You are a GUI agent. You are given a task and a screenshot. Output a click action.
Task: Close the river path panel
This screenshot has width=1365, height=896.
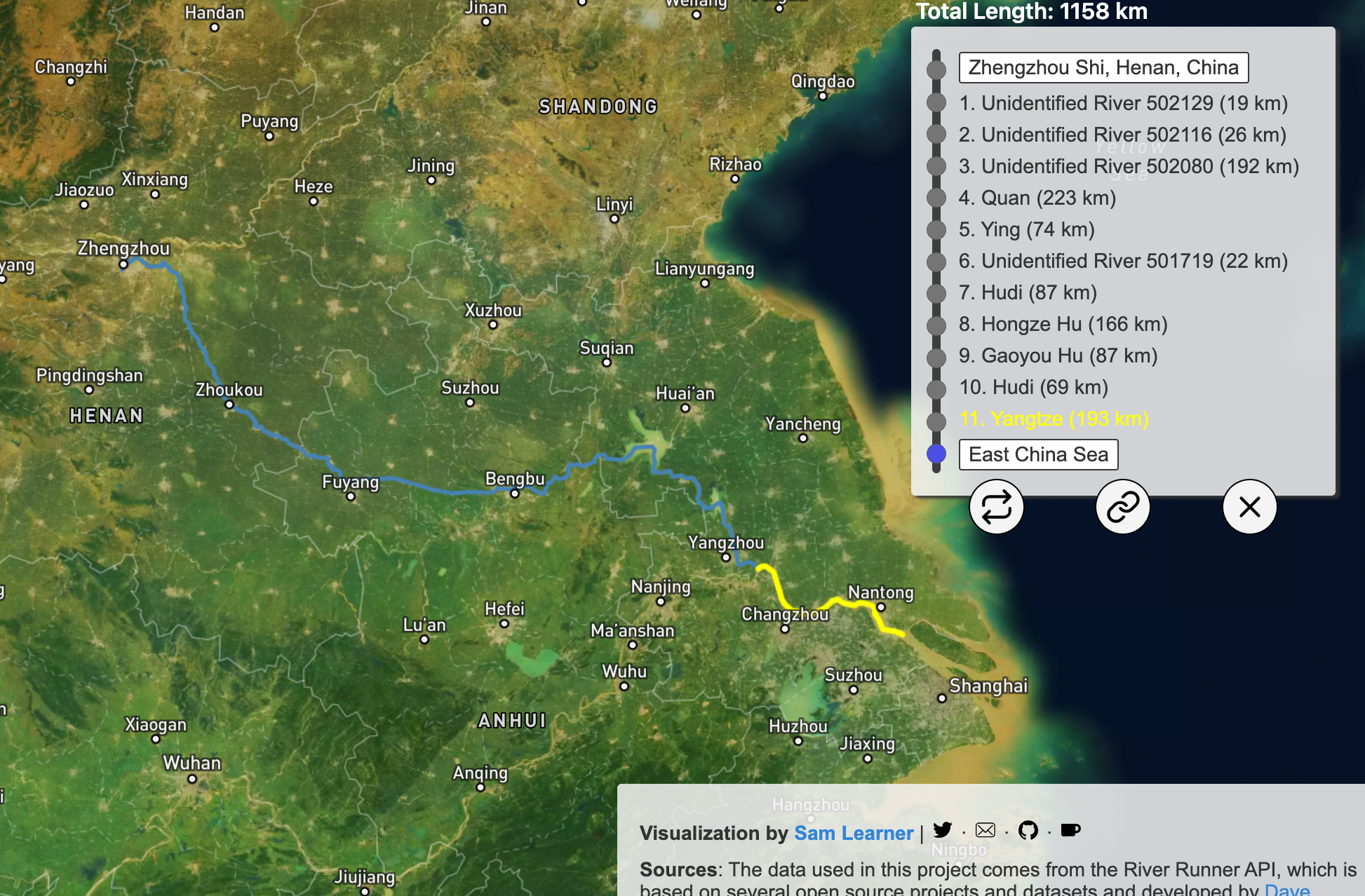point(1249,507)
